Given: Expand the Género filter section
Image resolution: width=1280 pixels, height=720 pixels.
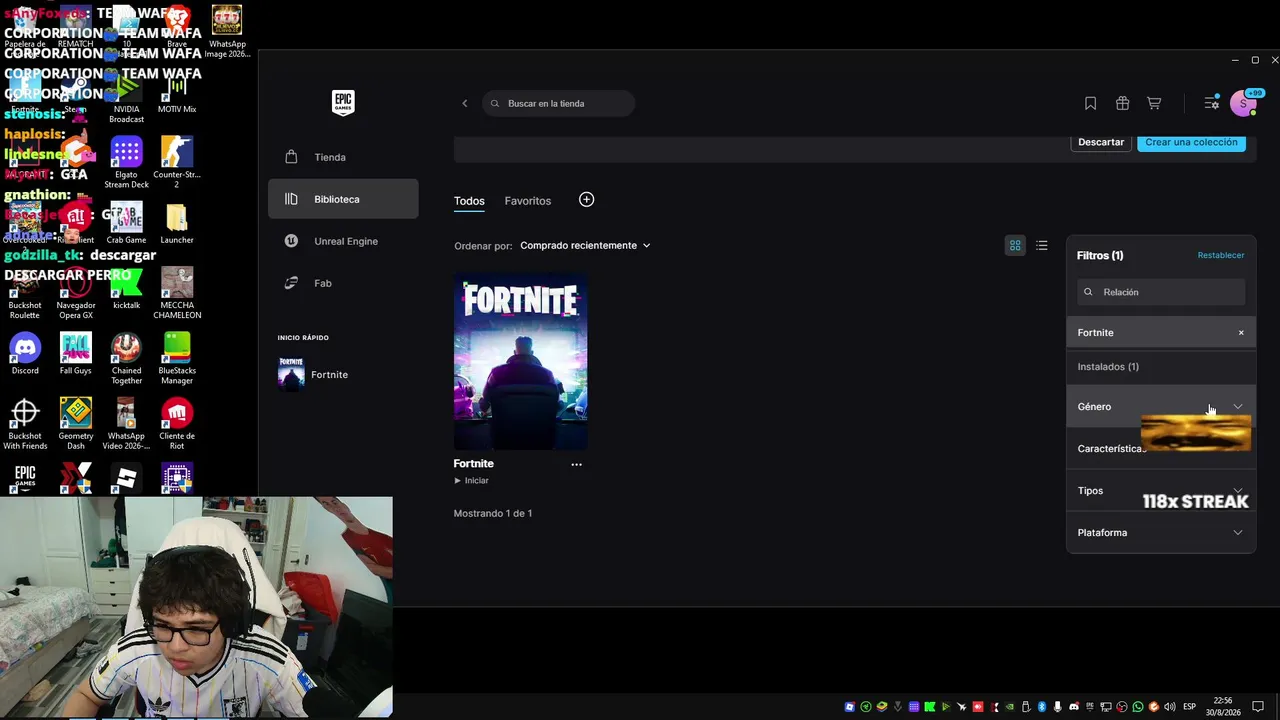Looking at the screenshot, I should 1160,407.
